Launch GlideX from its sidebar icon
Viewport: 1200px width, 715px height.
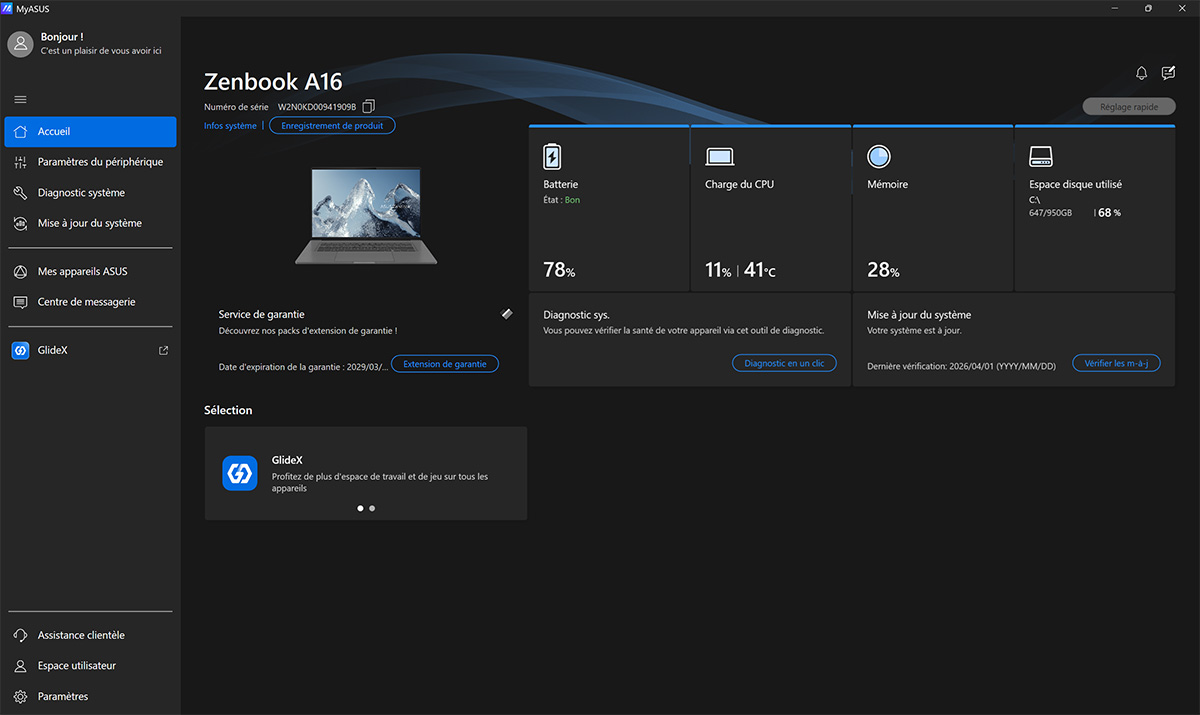[20, 350]
